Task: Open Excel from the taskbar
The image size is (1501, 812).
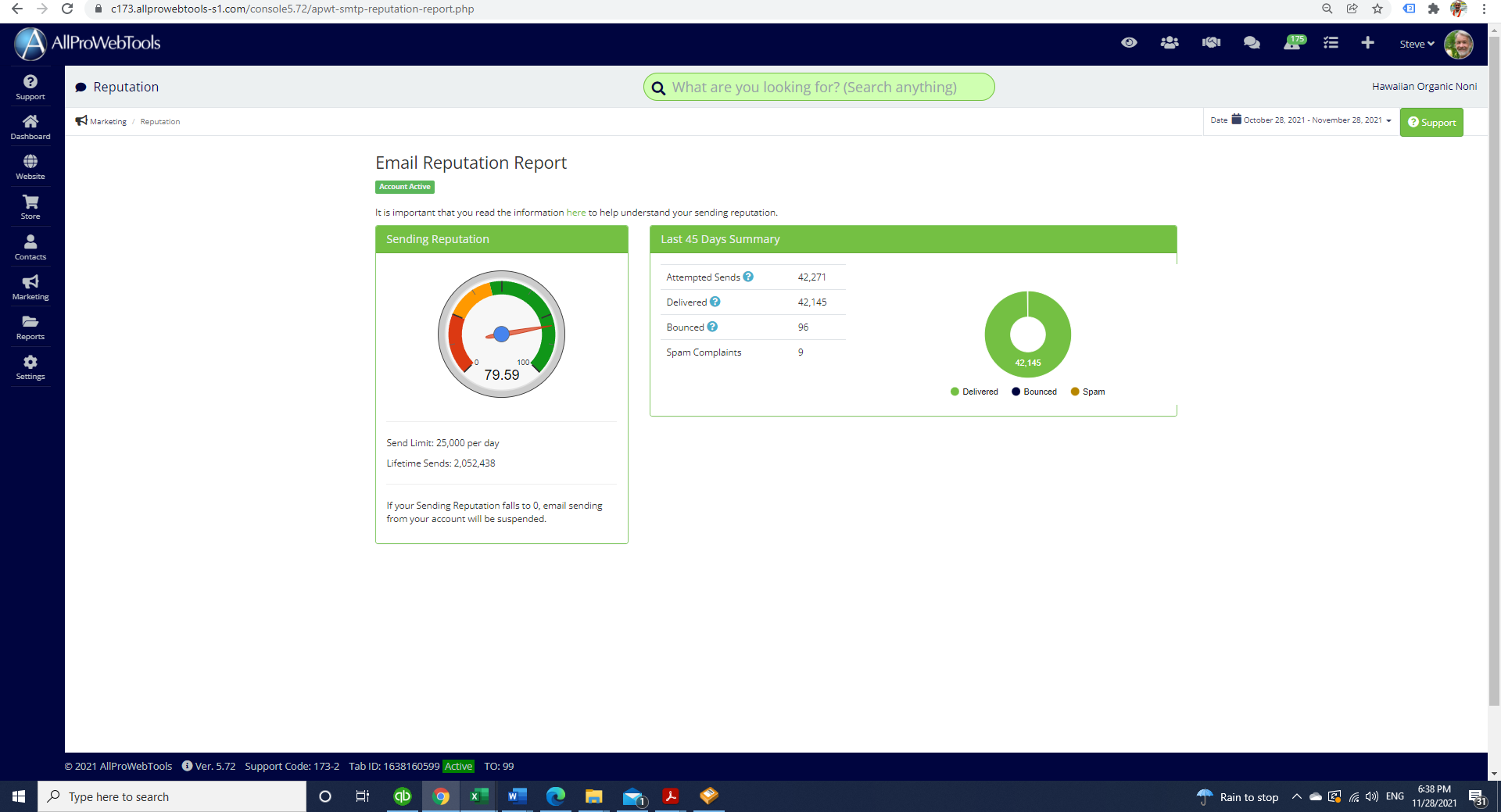Action: coord(478,796)
